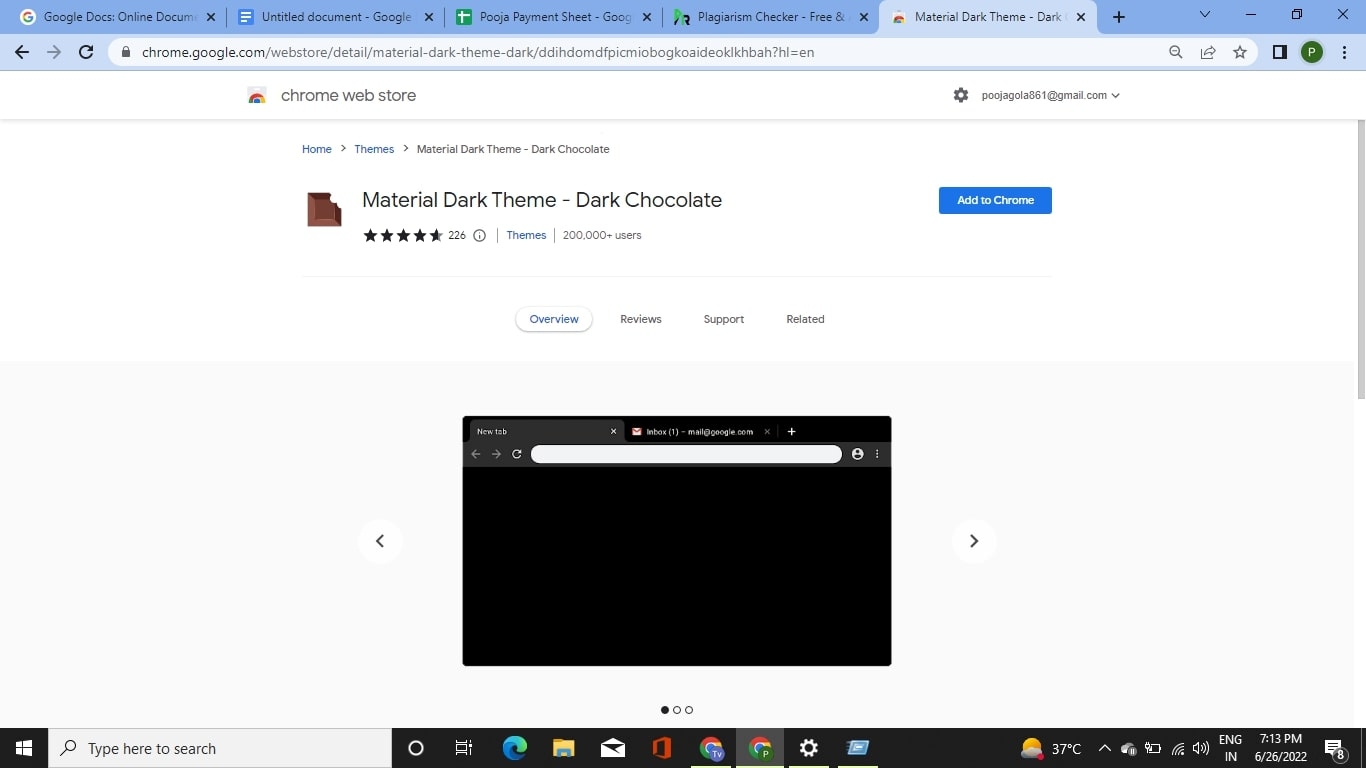This screenshot has width=1366, height=768.
Task: Select first carousel dot indicator
Action: coord(665,710)
